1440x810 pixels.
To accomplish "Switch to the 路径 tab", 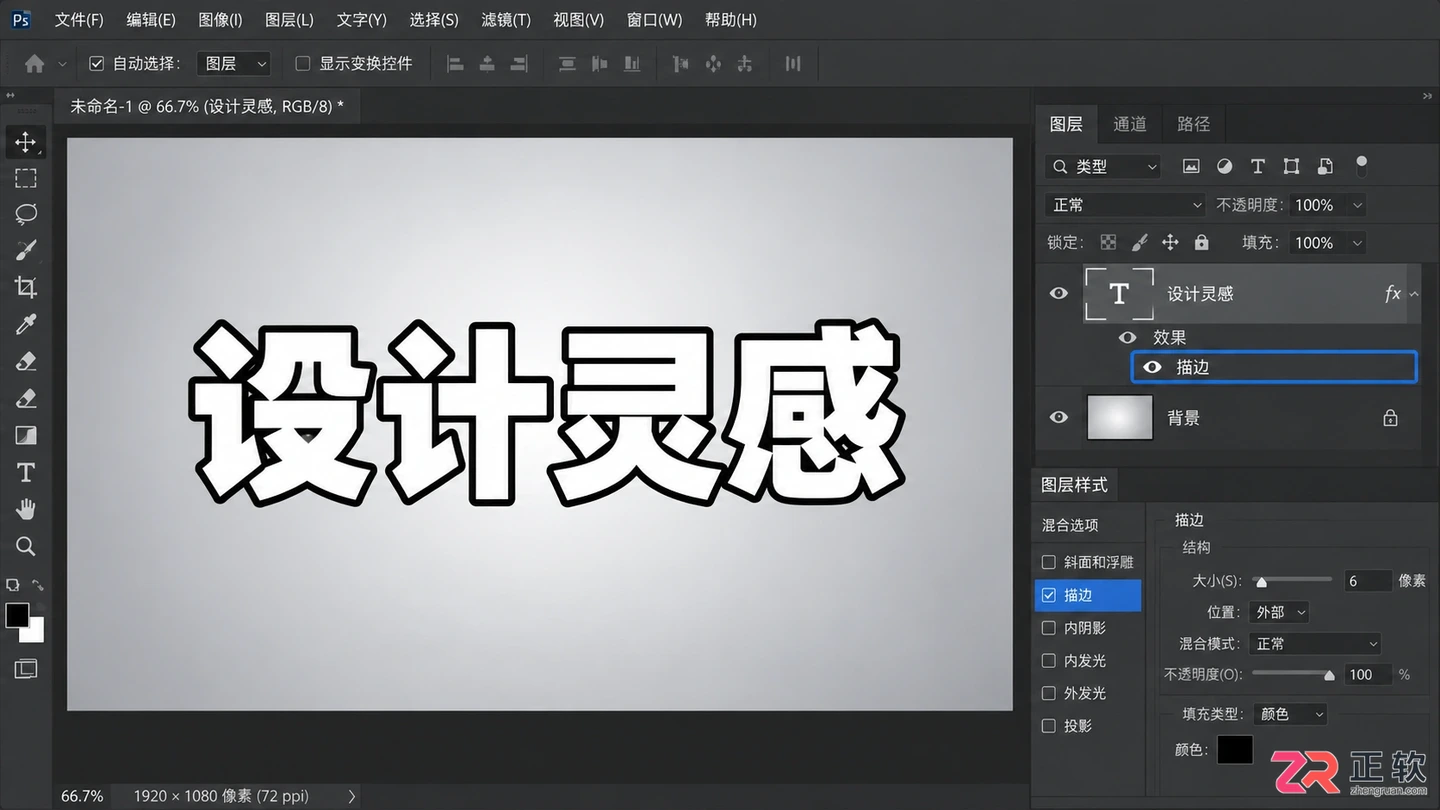I will tap(1193, 124).
